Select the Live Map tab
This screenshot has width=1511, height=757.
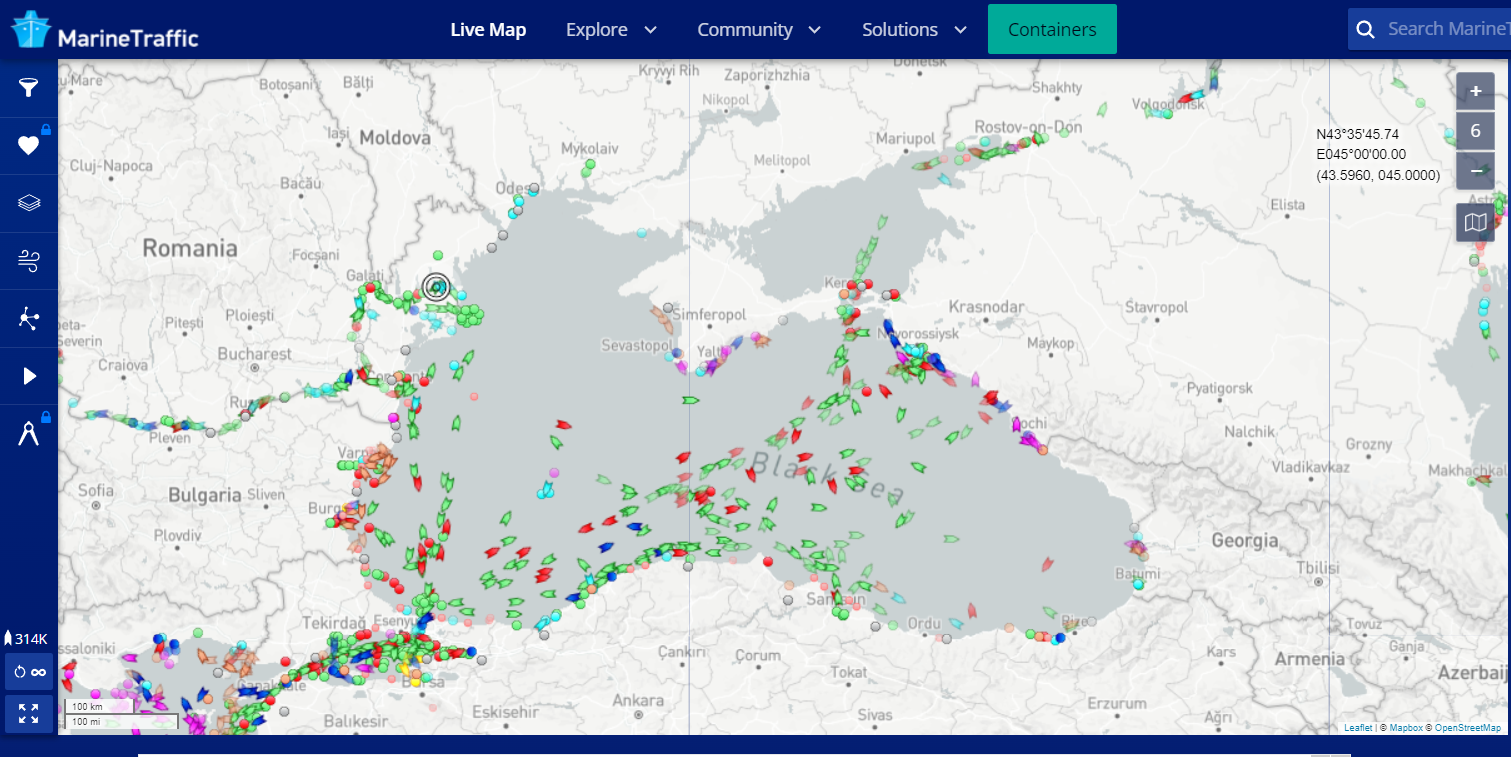pyautogui.click(x=488, y=29)
